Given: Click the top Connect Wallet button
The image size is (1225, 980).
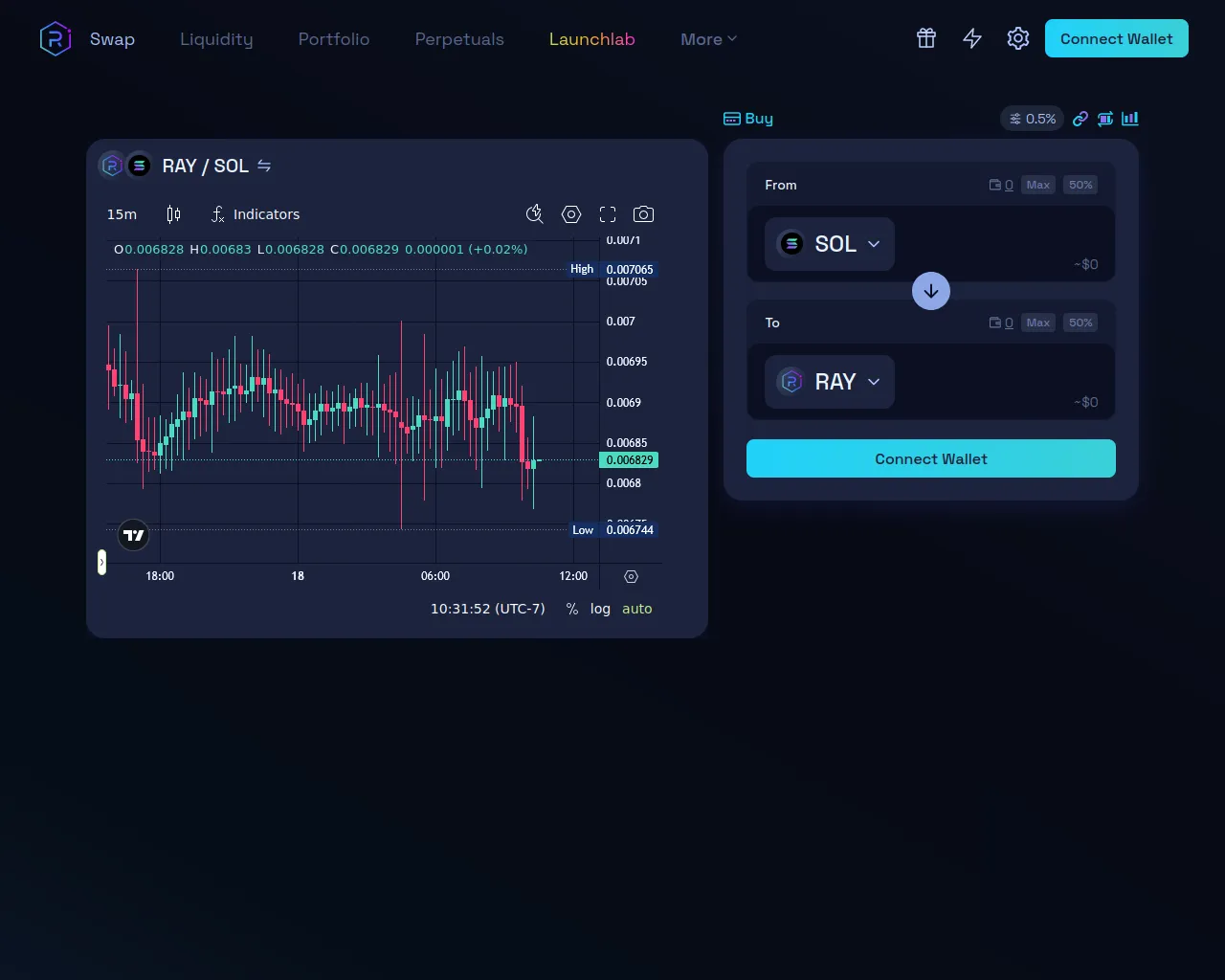Looking at the screenshot, I should 1117,38.
